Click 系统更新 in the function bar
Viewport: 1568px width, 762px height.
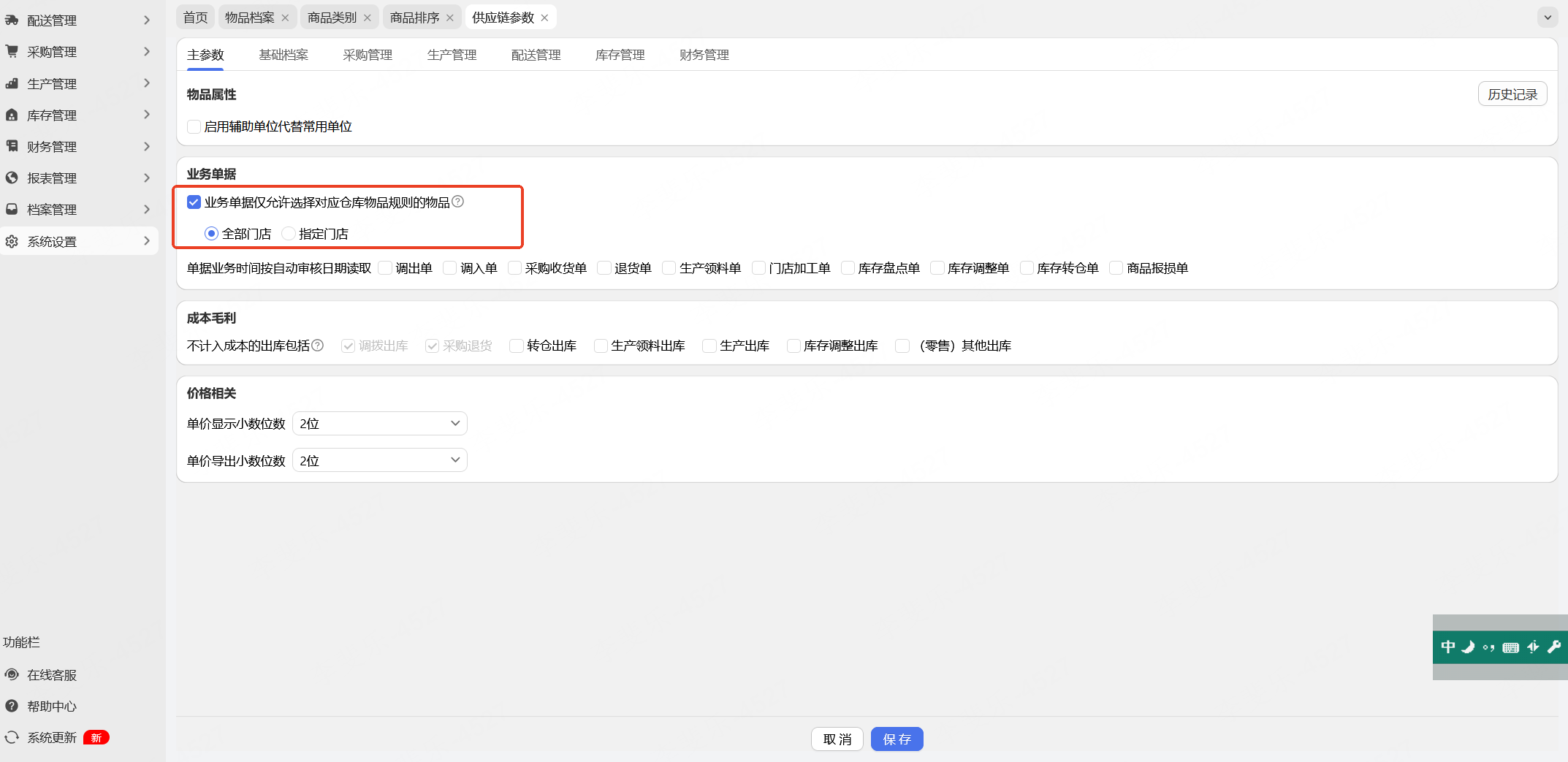52,738
